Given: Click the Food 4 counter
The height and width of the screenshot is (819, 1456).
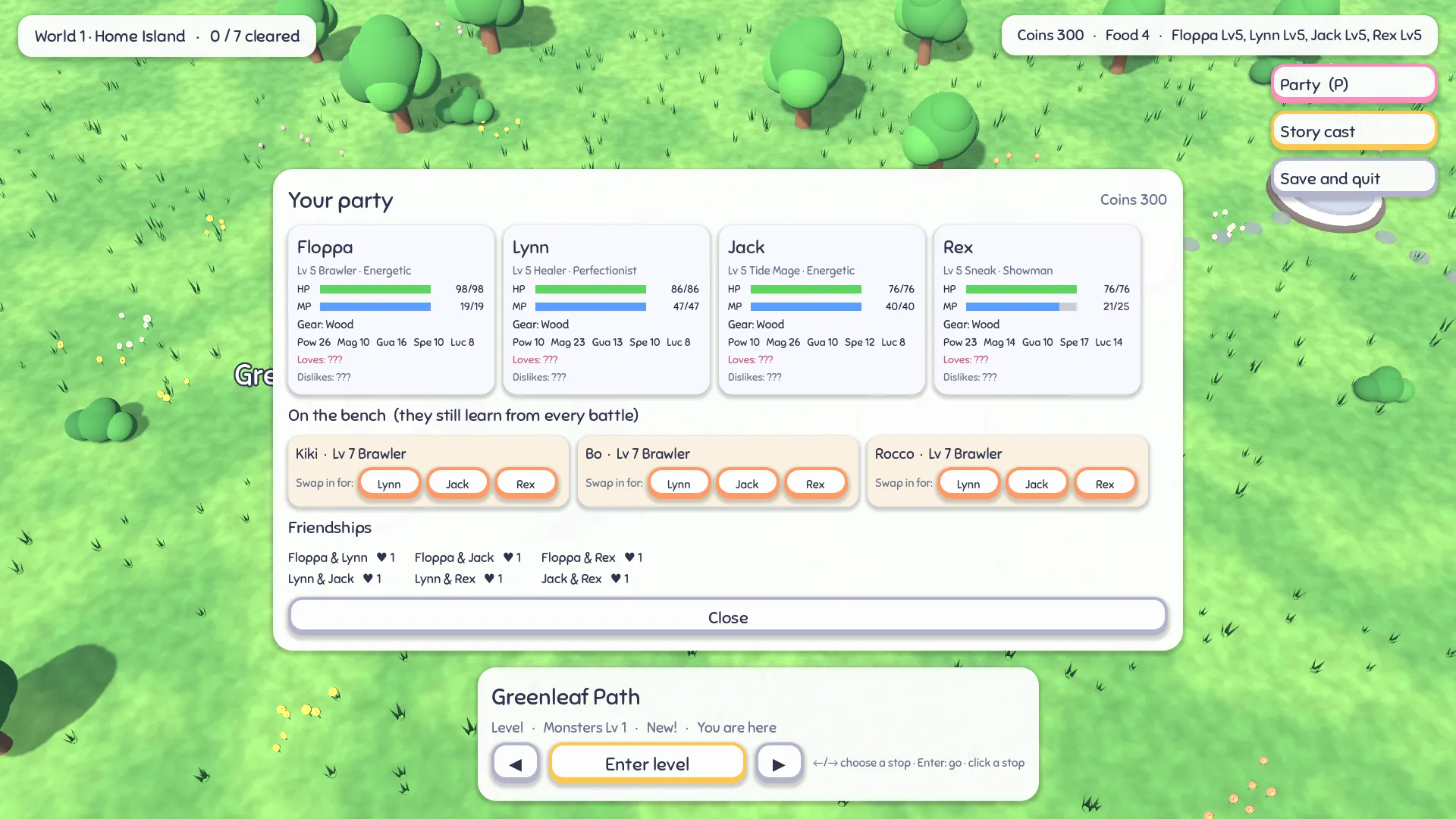Looking at the screenshot, I should [1127, 35].
